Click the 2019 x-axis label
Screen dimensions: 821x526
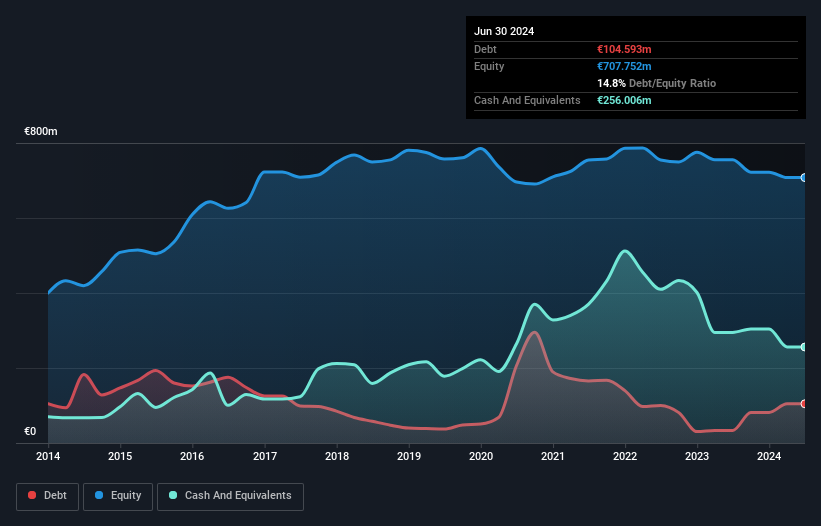pos(409,456)
